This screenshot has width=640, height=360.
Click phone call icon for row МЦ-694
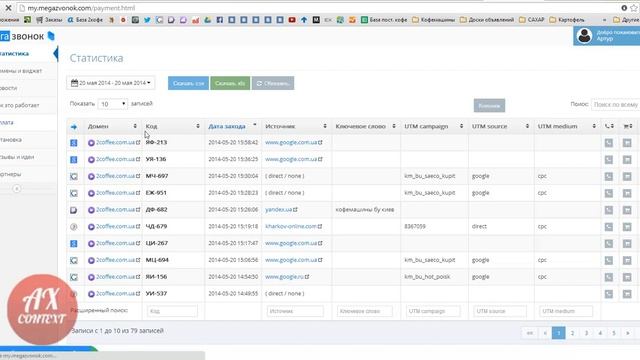pyautogui.click(x=609, y=260)
